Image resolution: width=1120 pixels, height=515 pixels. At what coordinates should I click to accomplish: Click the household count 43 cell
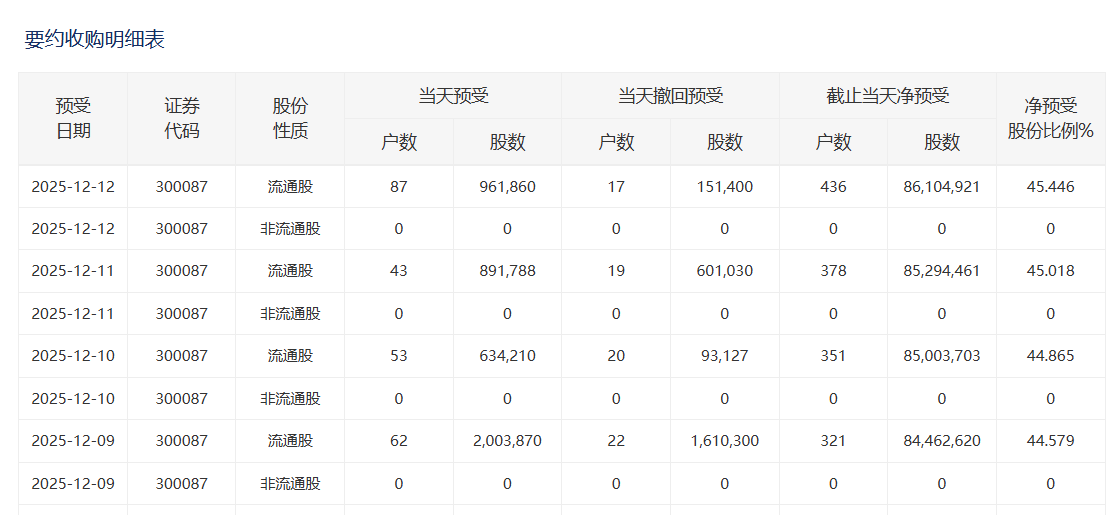pyautogui.click(x=399, y=271)
